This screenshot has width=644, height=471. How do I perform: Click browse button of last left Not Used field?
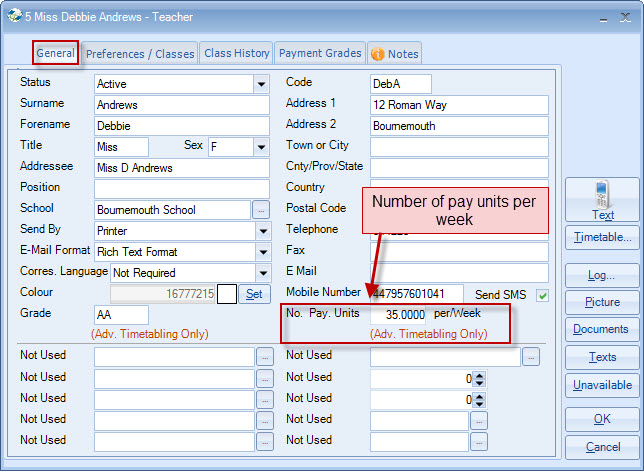264,441
